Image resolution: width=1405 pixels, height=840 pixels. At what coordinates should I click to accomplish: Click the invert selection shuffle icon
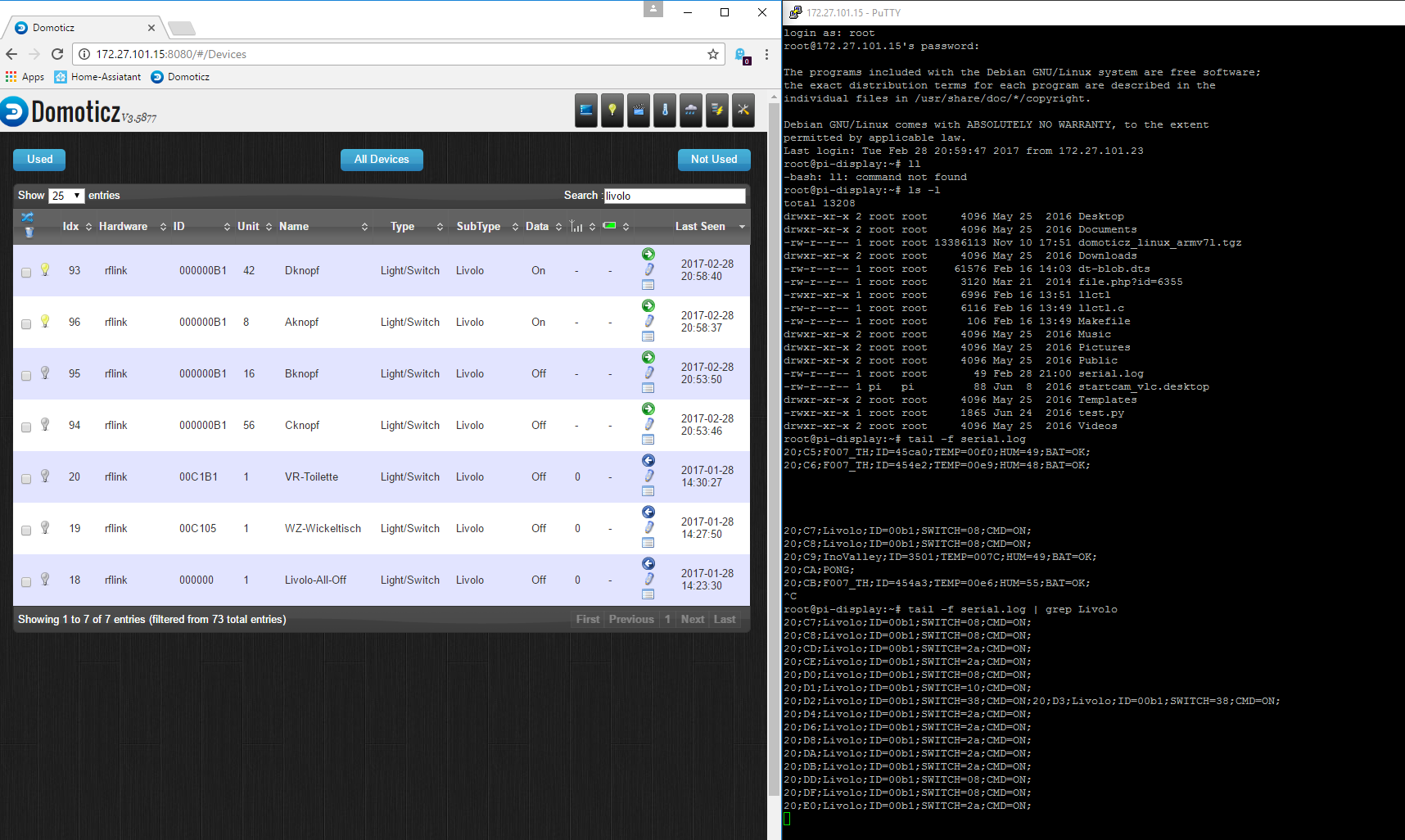(28, 217)
